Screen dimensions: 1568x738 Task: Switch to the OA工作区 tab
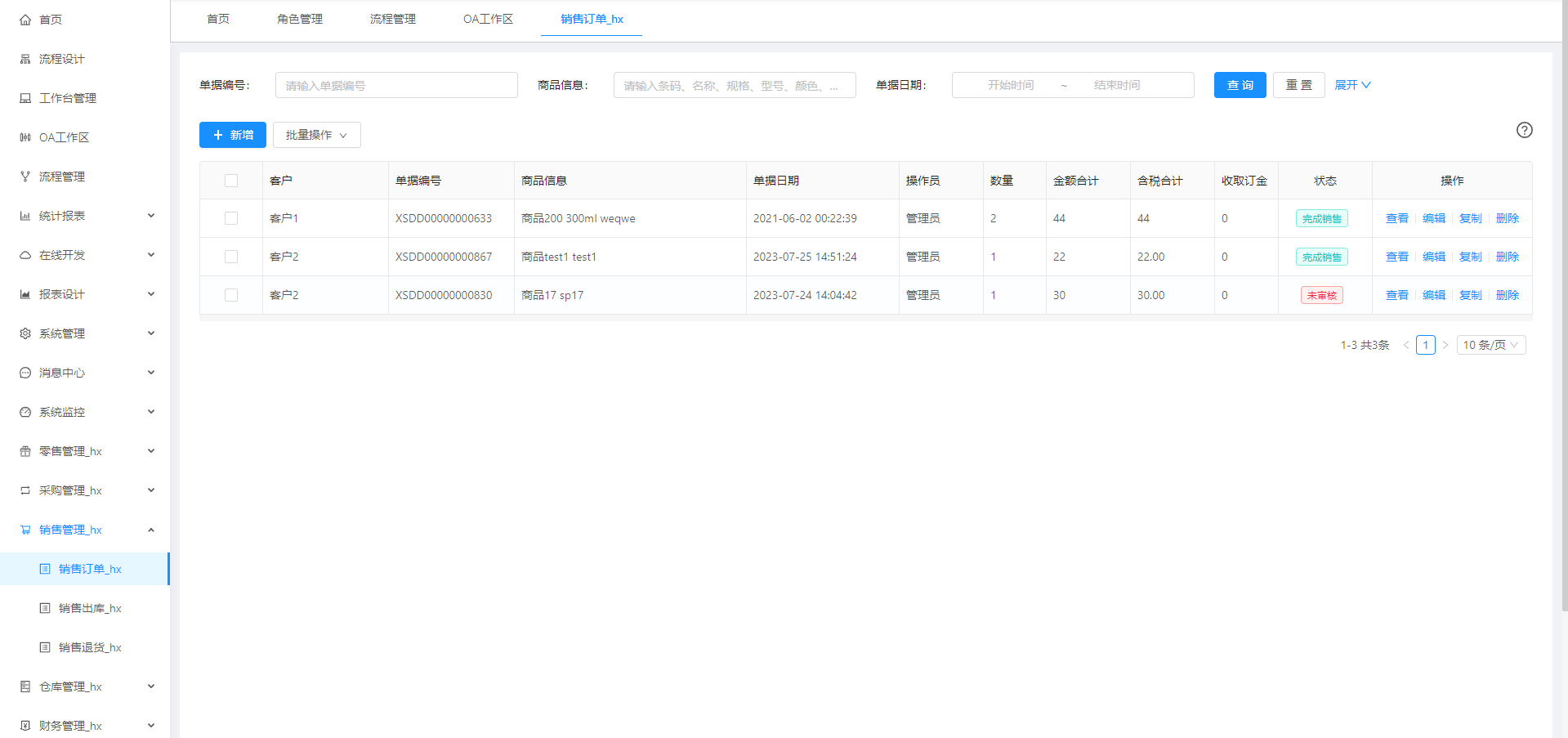[x=488, y=19]
